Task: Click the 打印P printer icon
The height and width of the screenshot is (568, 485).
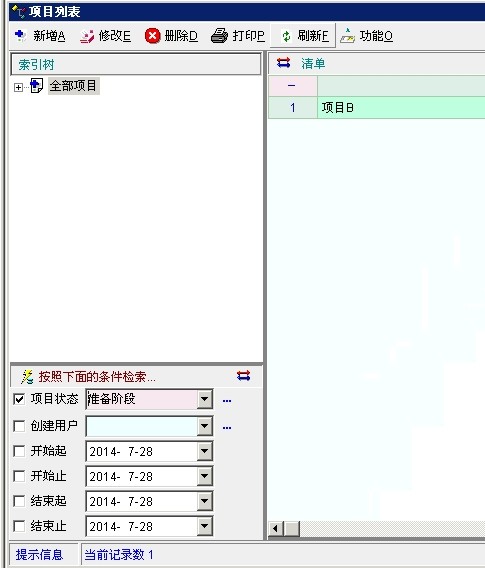Action: tap(219, 36)
